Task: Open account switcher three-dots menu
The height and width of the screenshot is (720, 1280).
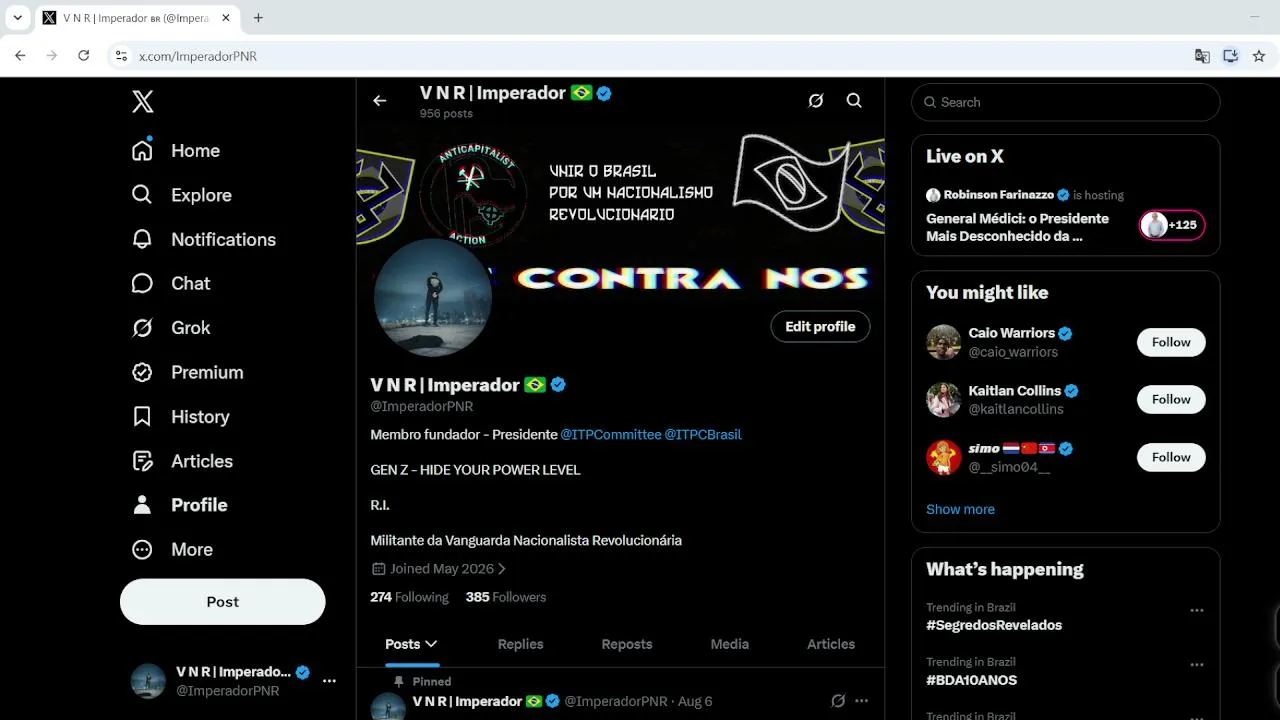Action: click(329, 681)
